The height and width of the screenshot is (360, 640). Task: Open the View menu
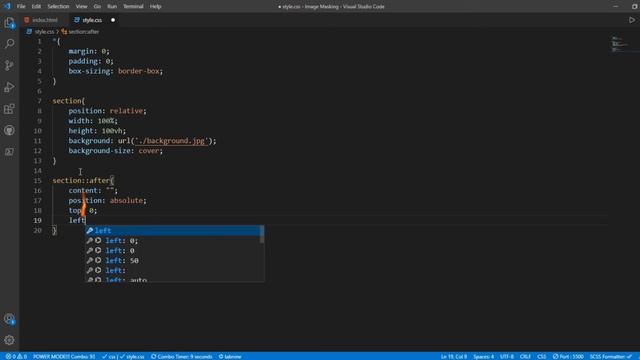coord(81,7)
